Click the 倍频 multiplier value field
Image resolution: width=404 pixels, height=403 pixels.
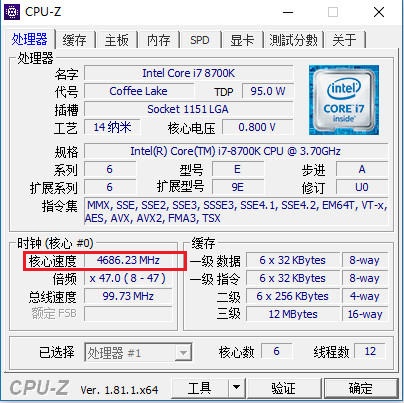coord(128,278)
